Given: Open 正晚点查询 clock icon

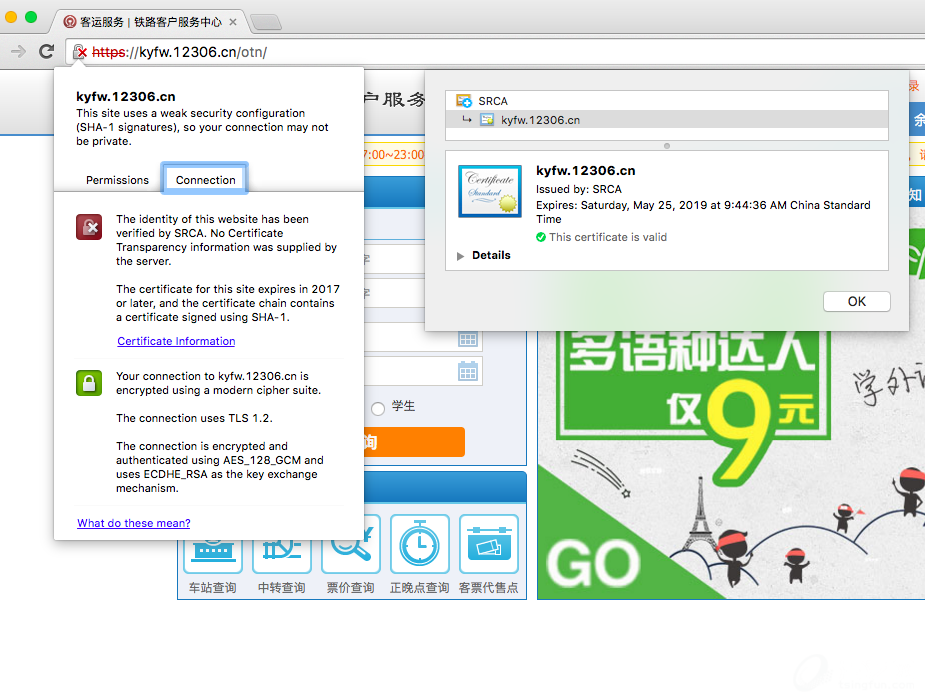Looking at the screenshot, I should (419, 546).
